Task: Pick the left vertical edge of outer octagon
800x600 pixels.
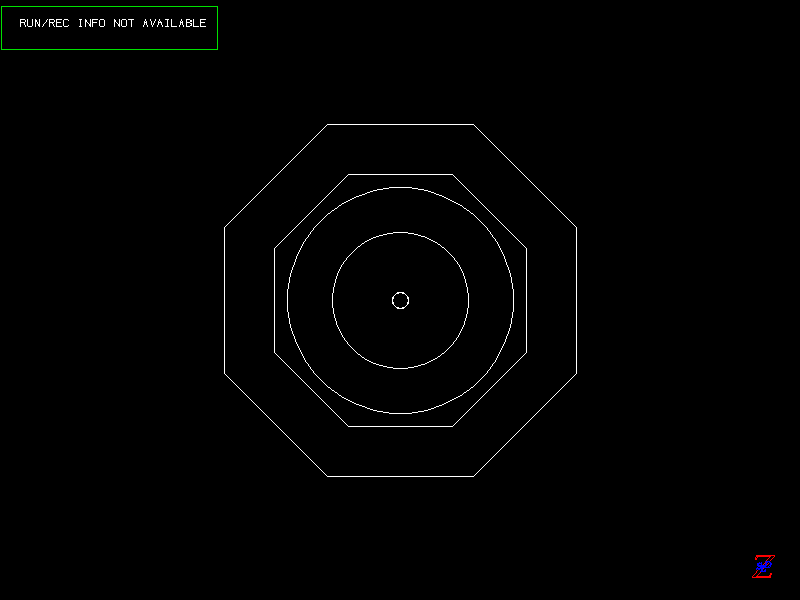Action: (225, 300)
